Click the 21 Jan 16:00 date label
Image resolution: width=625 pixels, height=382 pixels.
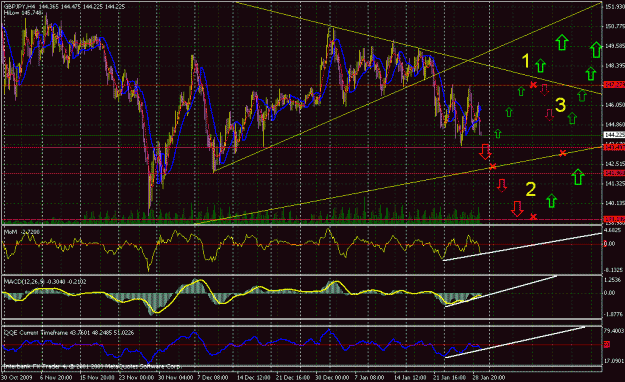point(449,377)
